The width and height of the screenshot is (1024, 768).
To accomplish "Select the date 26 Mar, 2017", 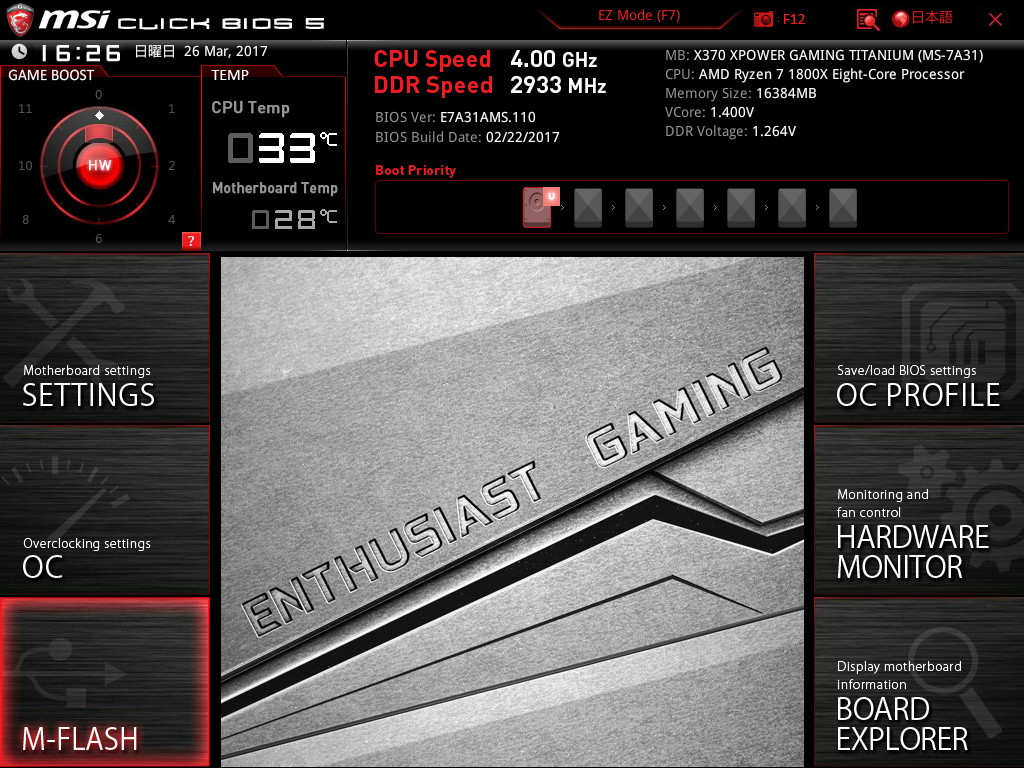I will pyautogui.click(x=225, y=51).
